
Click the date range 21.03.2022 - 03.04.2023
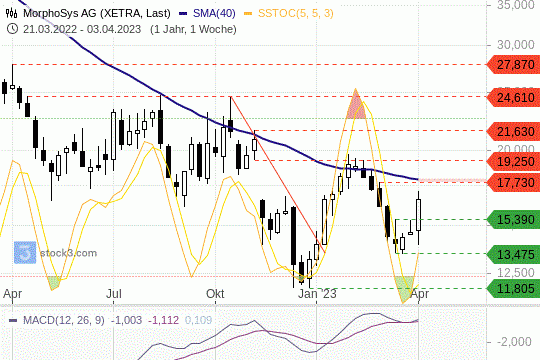pos(82,29)
